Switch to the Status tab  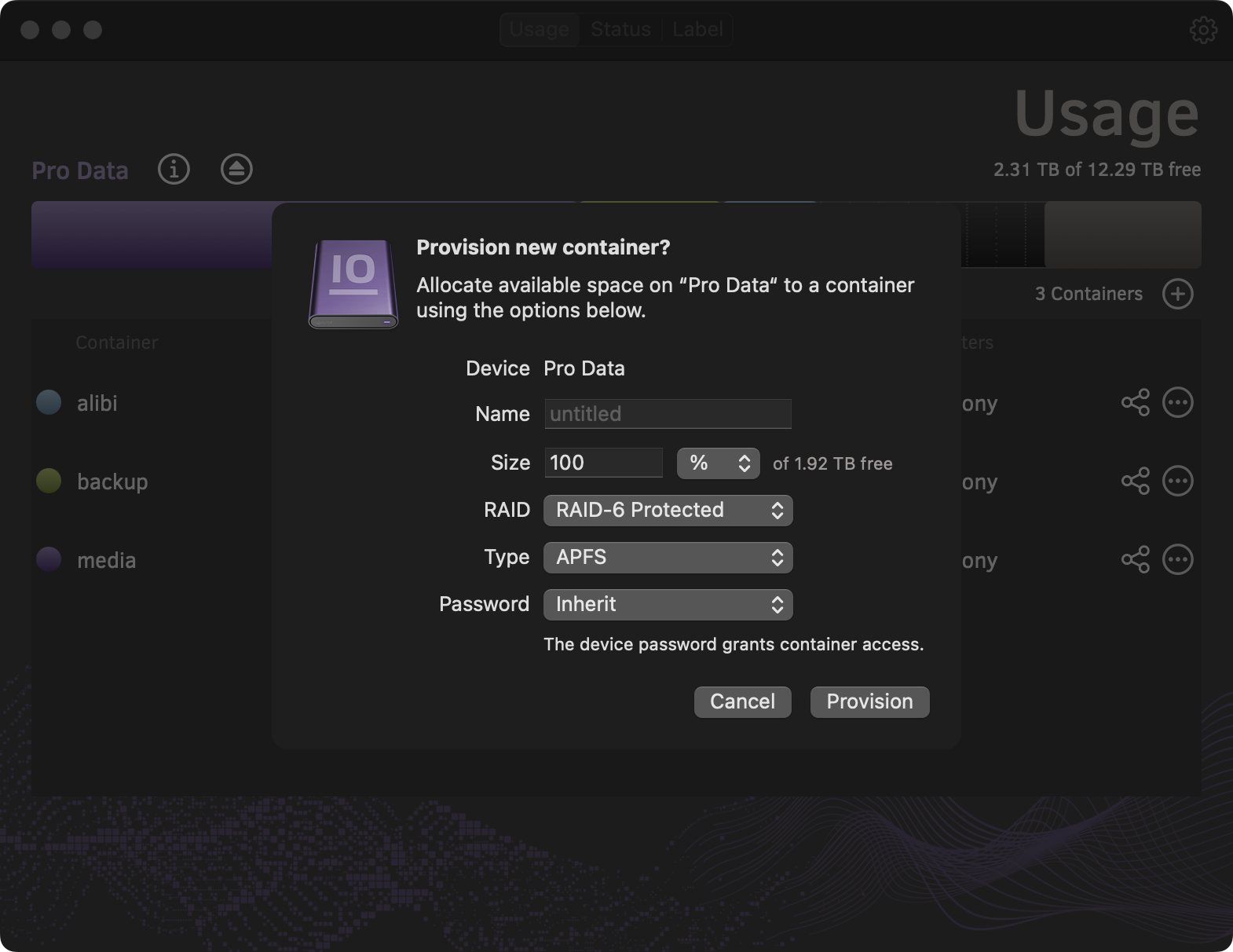620,30
